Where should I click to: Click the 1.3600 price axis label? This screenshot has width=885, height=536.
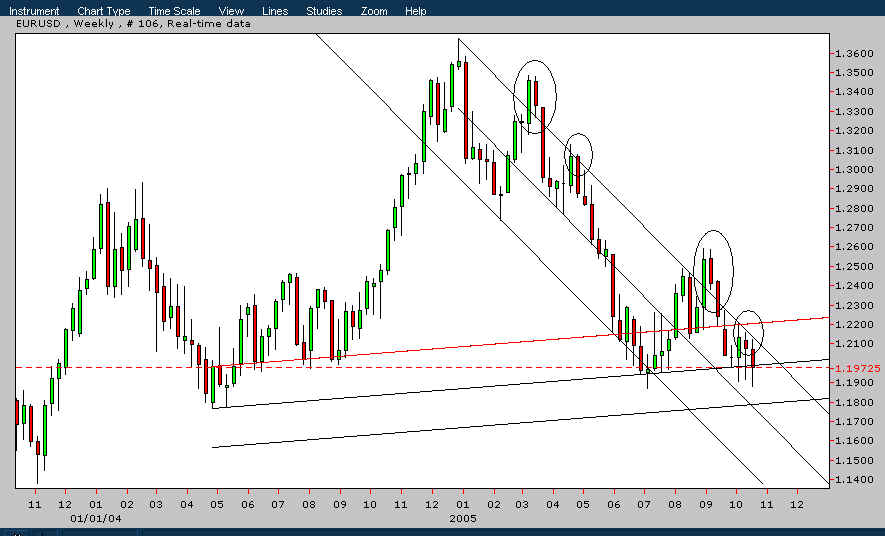coord(854,54)
